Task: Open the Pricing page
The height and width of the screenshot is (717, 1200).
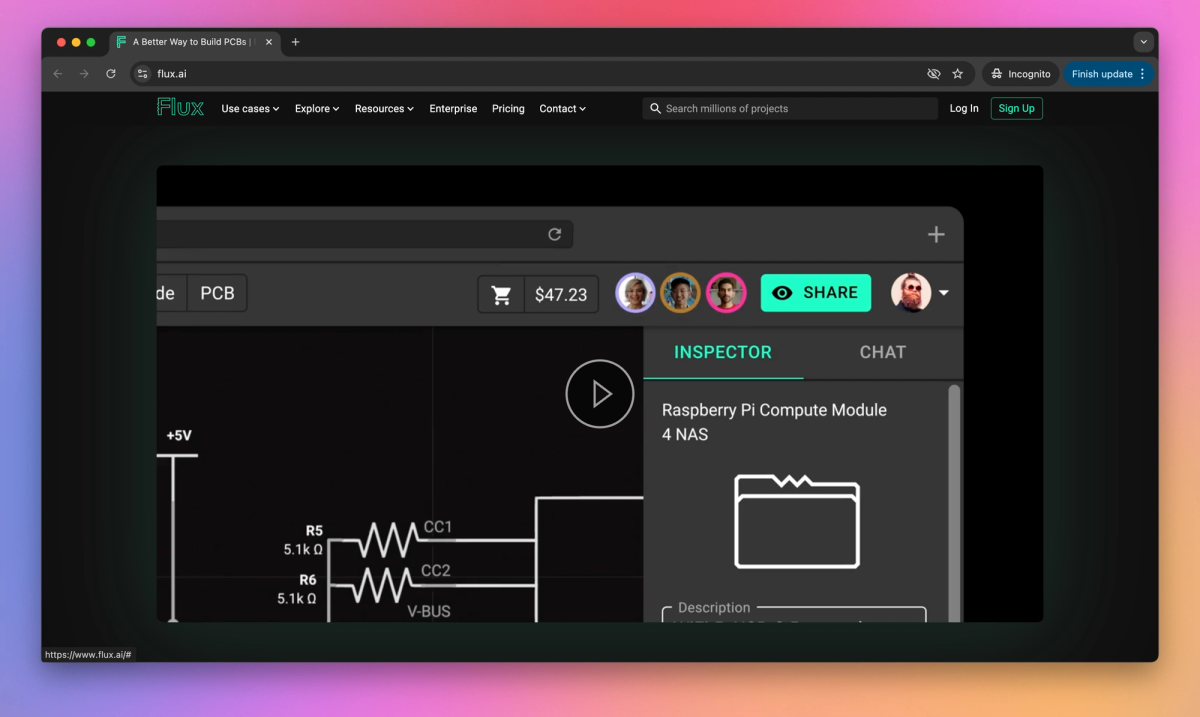Action: (508, 108)
